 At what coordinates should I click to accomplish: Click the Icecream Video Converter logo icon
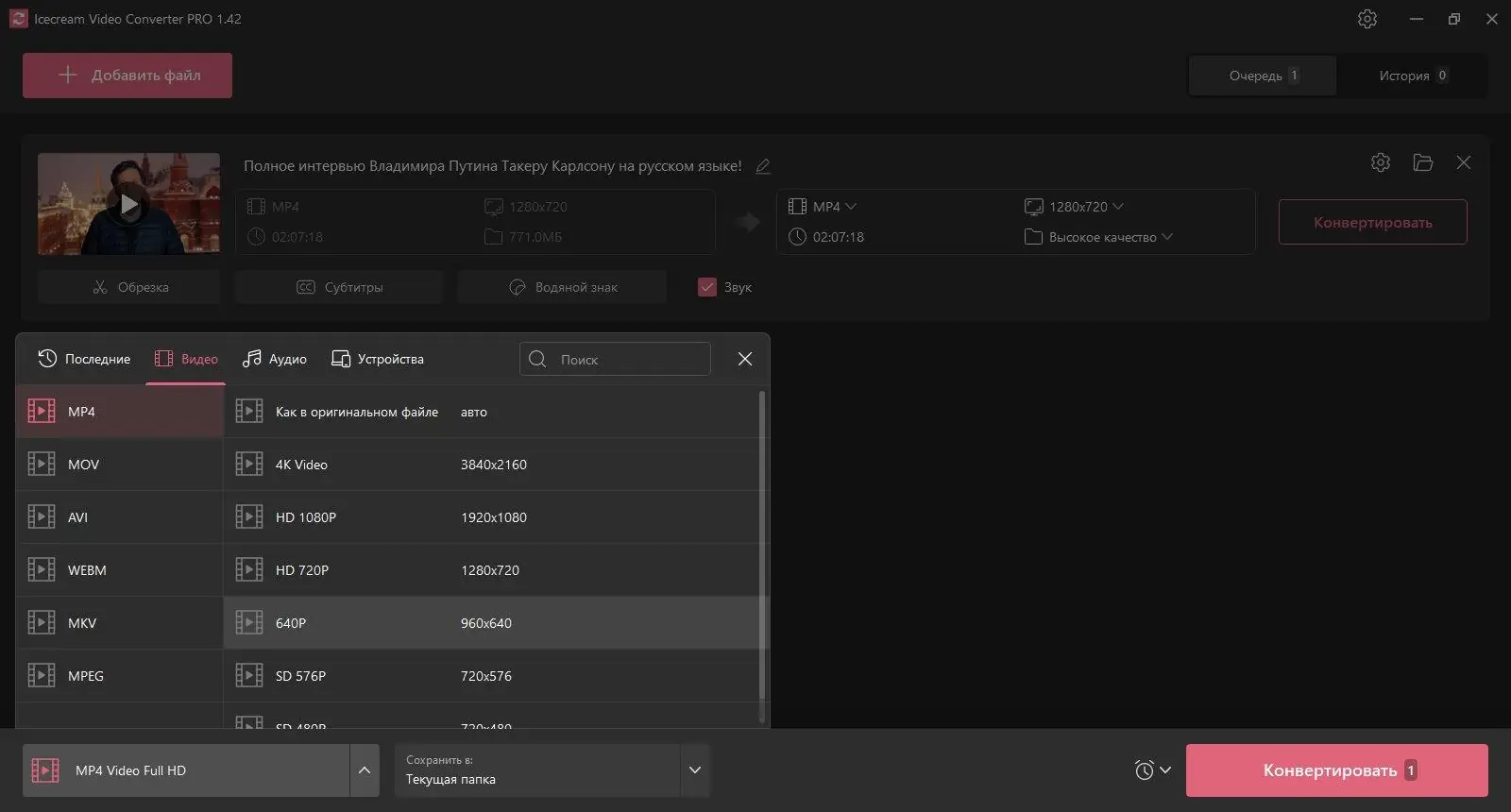pyautogui.click(x=19, y=19)
